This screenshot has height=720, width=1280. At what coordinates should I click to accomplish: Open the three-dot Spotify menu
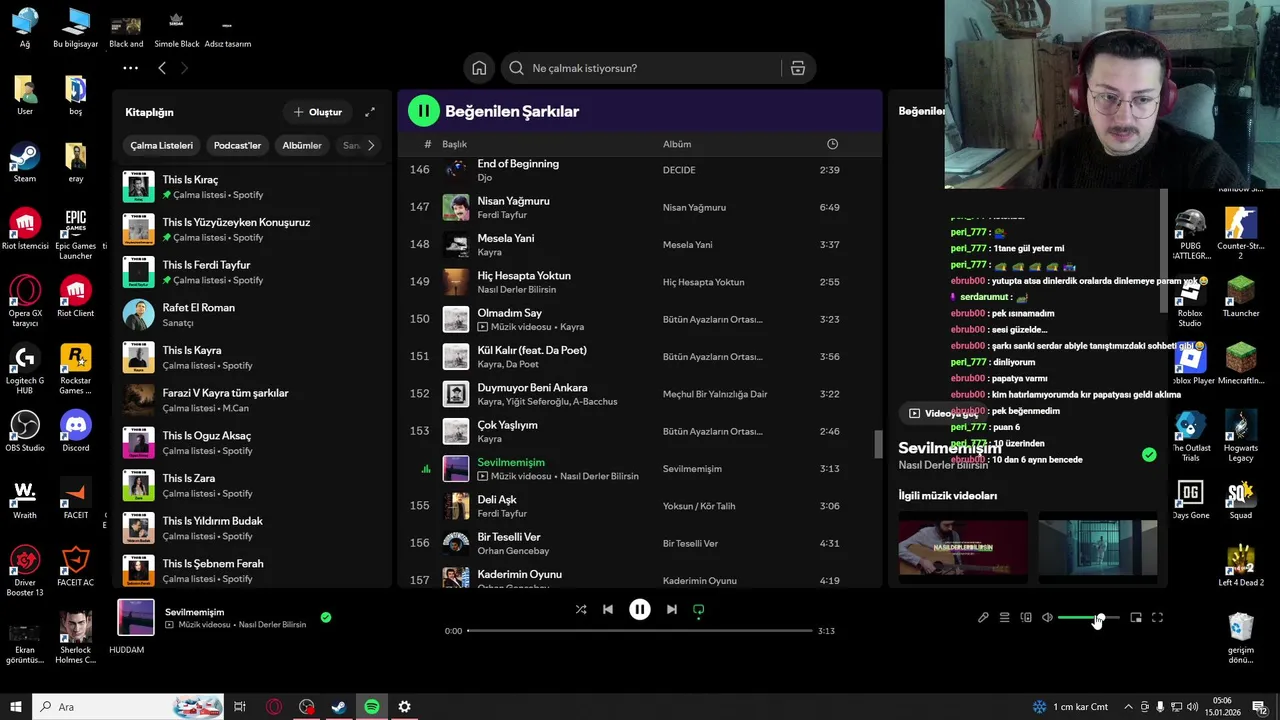point(130,68)
